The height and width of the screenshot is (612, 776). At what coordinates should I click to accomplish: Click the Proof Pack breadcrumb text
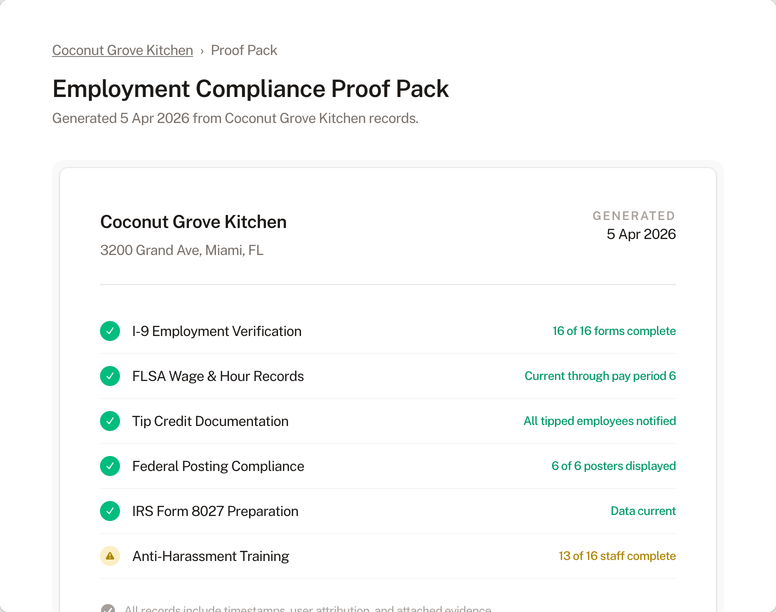(x=244, y=50)
